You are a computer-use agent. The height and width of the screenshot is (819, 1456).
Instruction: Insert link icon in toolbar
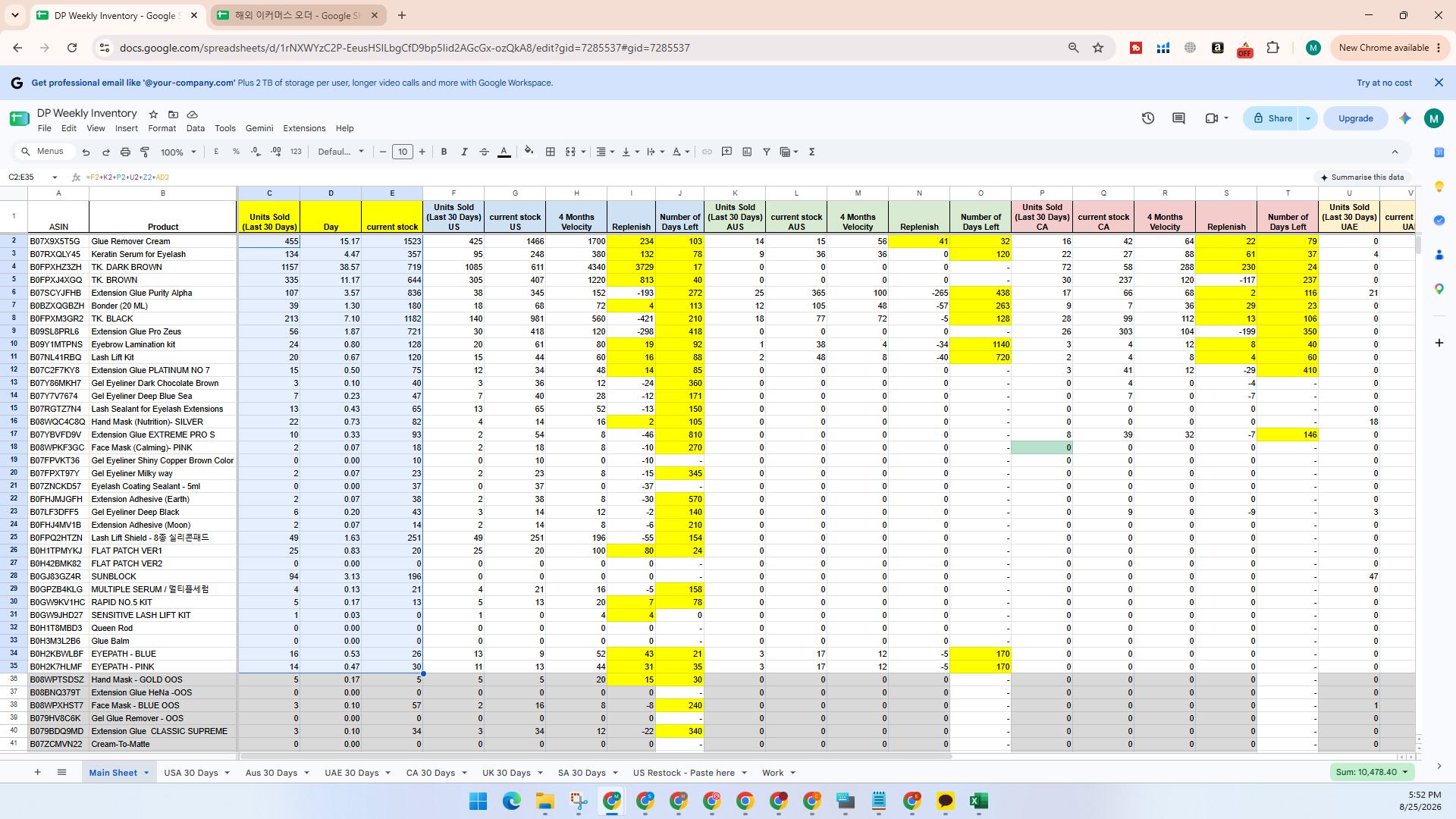click(707, 152)
